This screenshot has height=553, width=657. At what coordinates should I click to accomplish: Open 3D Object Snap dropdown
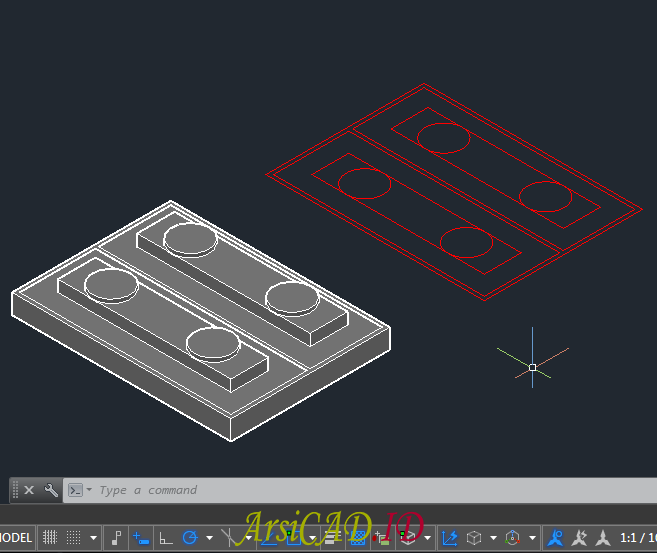pyautogui.click(x=427, y=537)
